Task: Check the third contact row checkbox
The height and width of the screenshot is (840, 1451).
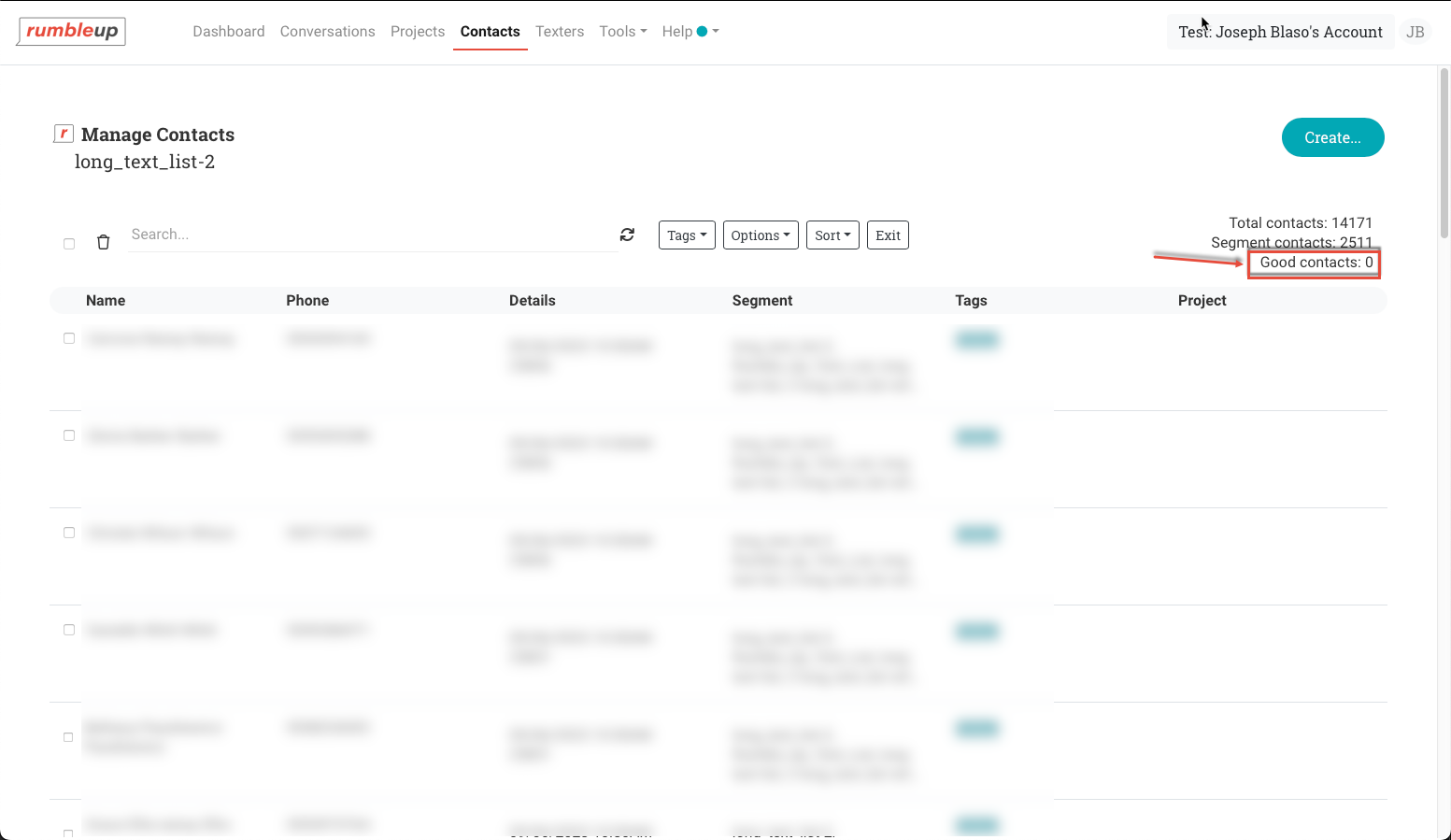Action: tap(69, 533)
